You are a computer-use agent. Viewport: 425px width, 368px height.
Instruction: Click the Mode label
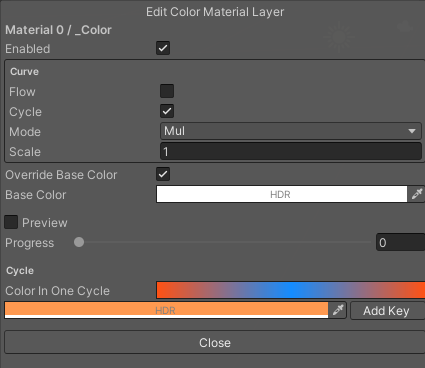click(x=25, y=132)
